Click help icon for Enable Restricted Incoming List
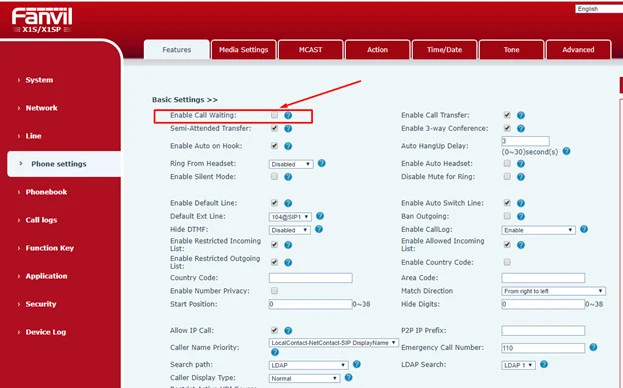 pos(288,245)
